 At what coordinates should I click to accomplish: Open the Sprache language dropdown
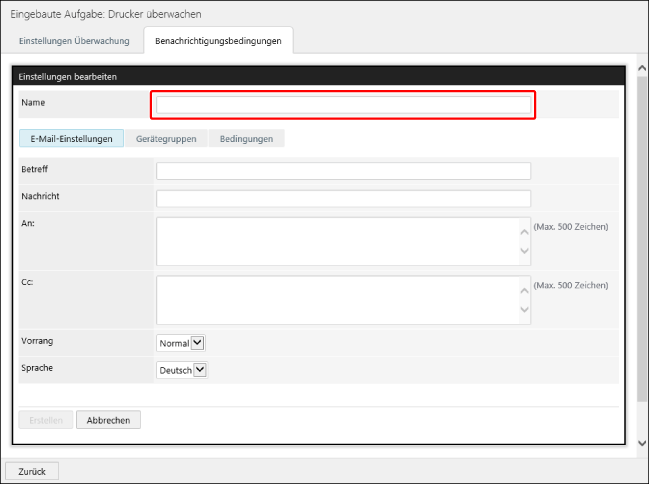pyautogui.click(x=183, y=370)
